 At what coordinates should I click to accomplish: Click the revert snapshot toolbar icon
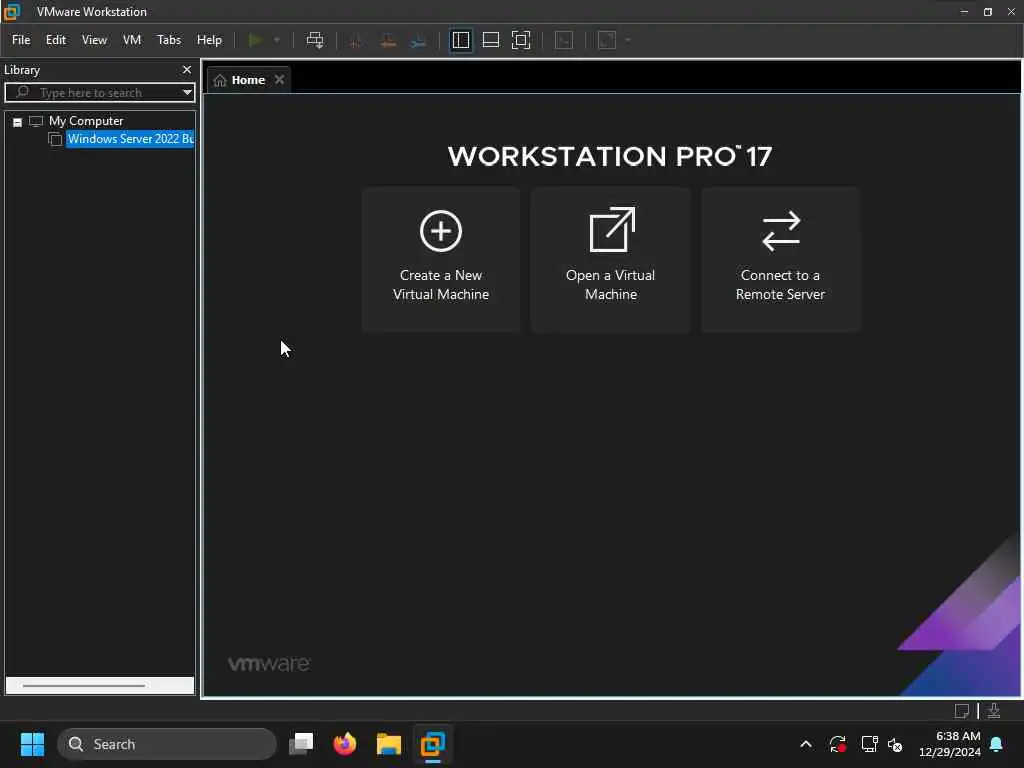(x=388, y=40)
